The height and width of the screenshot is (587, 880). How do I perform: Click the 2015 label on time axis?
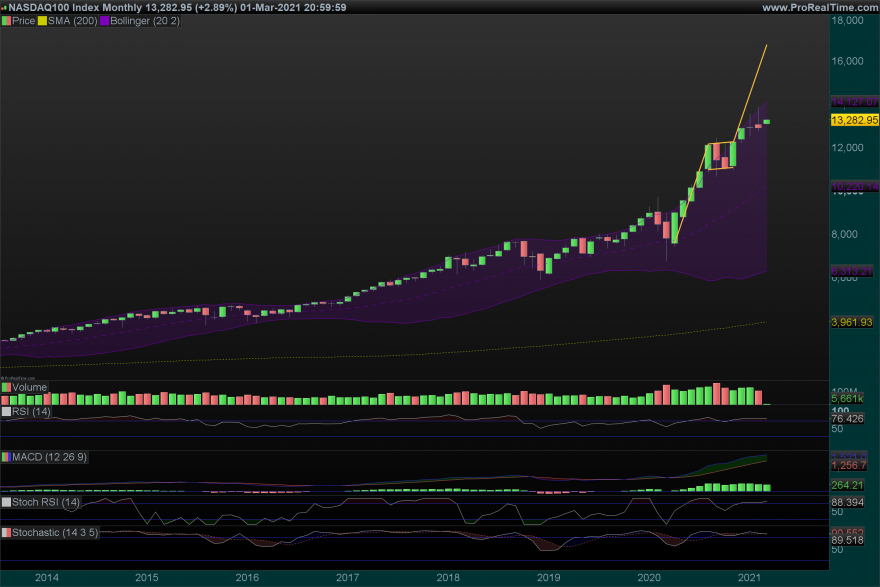pos(147,577)
